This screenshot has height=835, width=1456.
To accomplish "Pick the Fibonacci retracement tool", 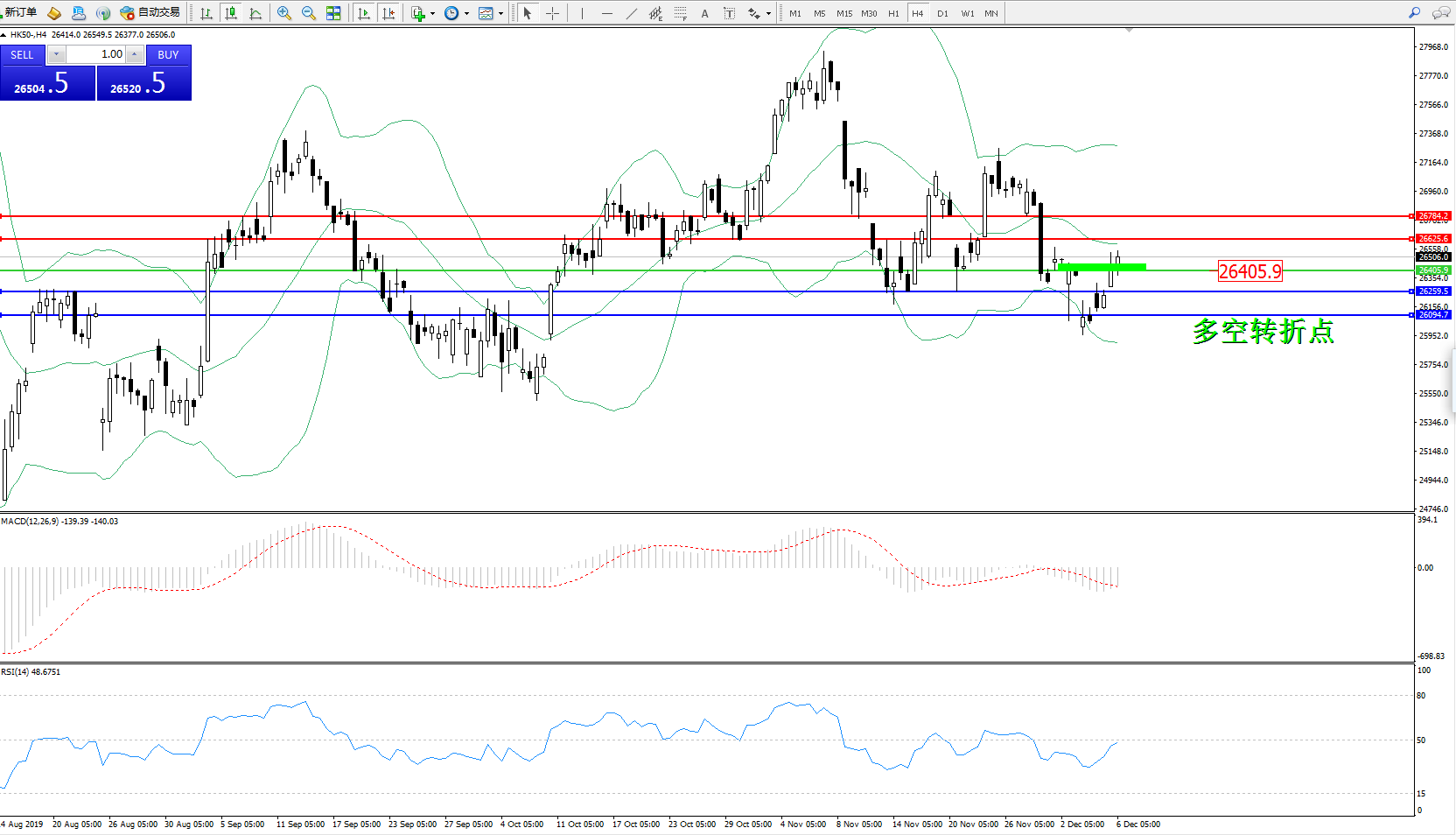I will point(680,13).
